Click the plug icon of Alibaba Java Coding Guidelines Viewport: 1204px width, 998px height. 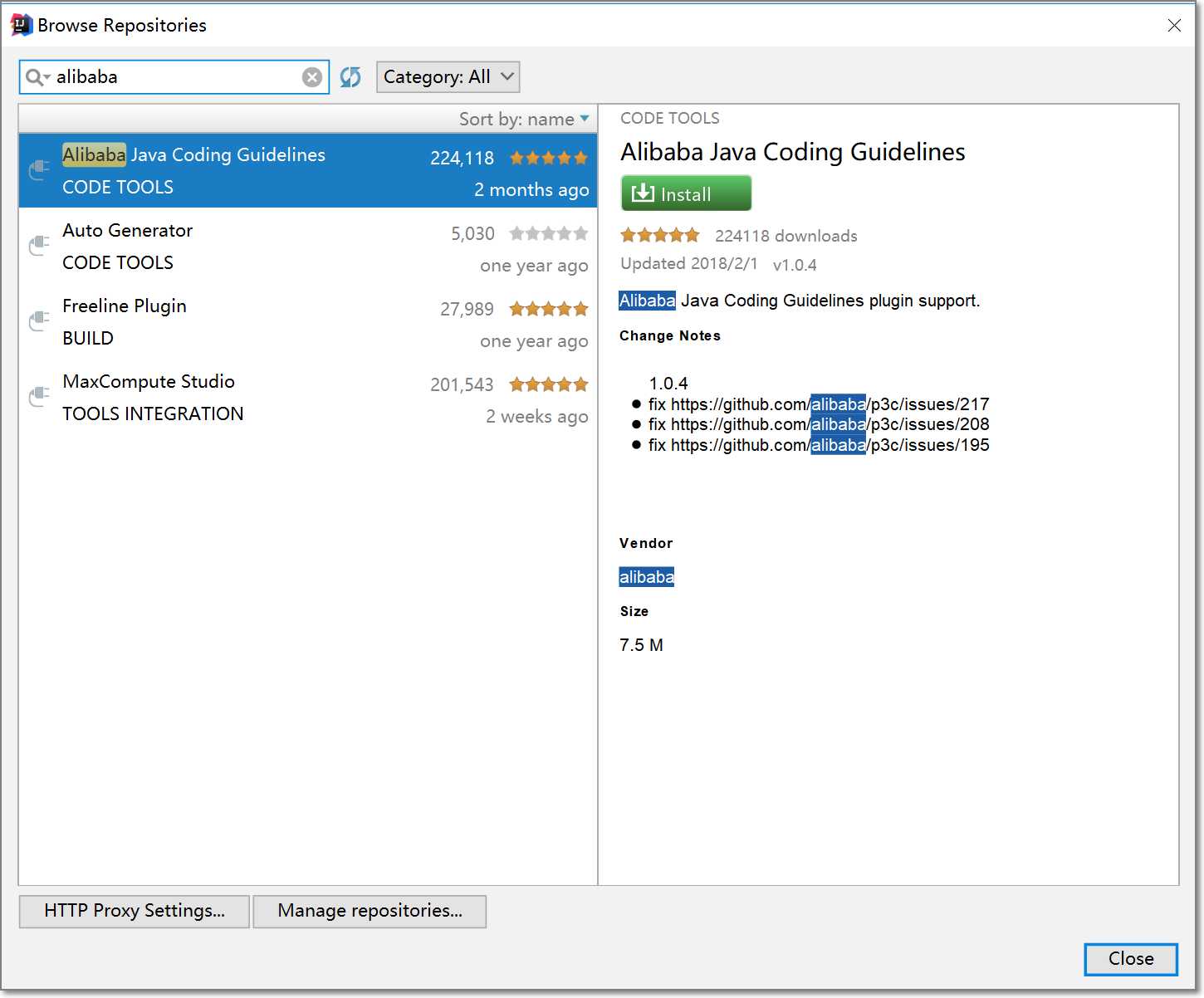tap(39, 170)
